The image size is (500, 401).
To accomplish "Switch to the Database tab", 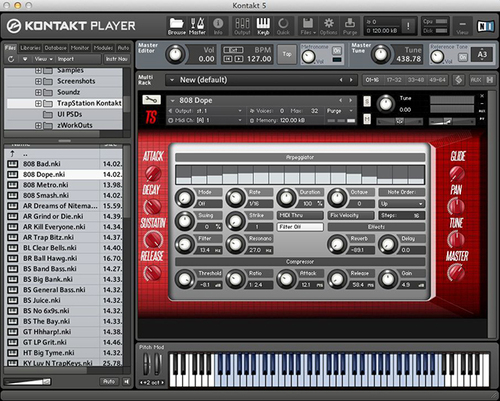I will (x=55, y=48).
